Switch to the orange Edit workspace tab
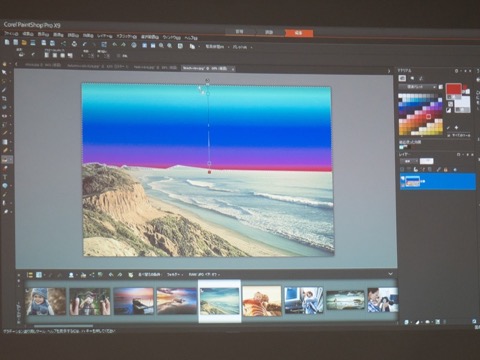 pos(299,33)
